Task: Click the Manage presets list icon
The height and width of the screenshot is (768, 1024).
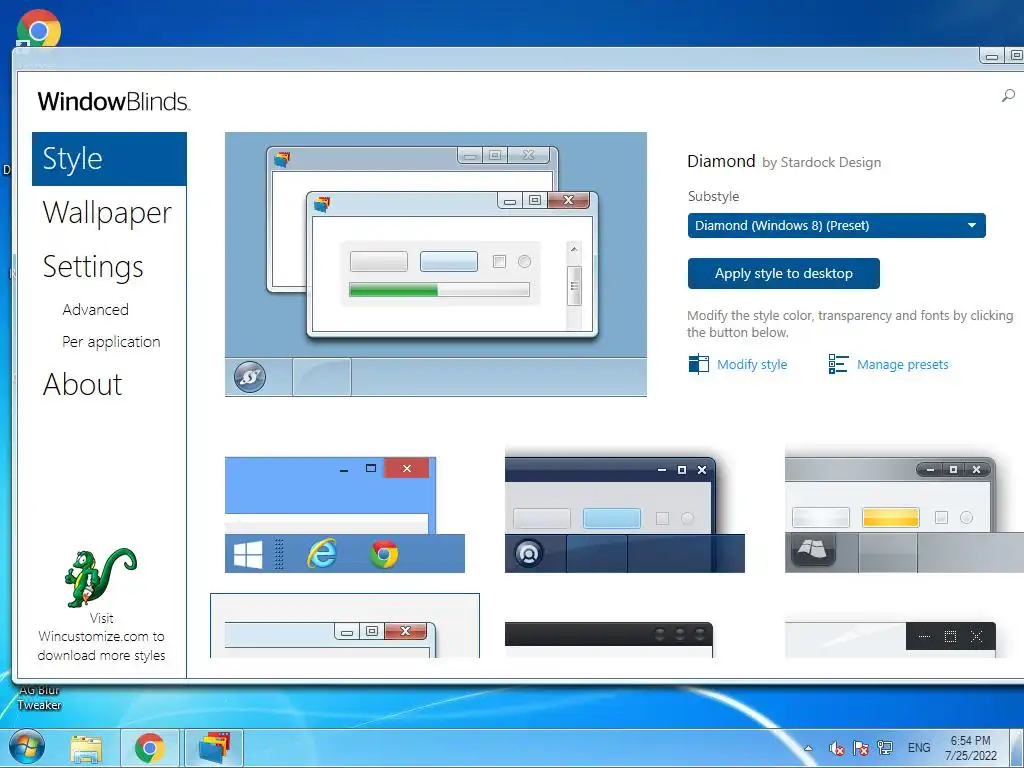Action: pyautogui.click(x=838, y=364)
